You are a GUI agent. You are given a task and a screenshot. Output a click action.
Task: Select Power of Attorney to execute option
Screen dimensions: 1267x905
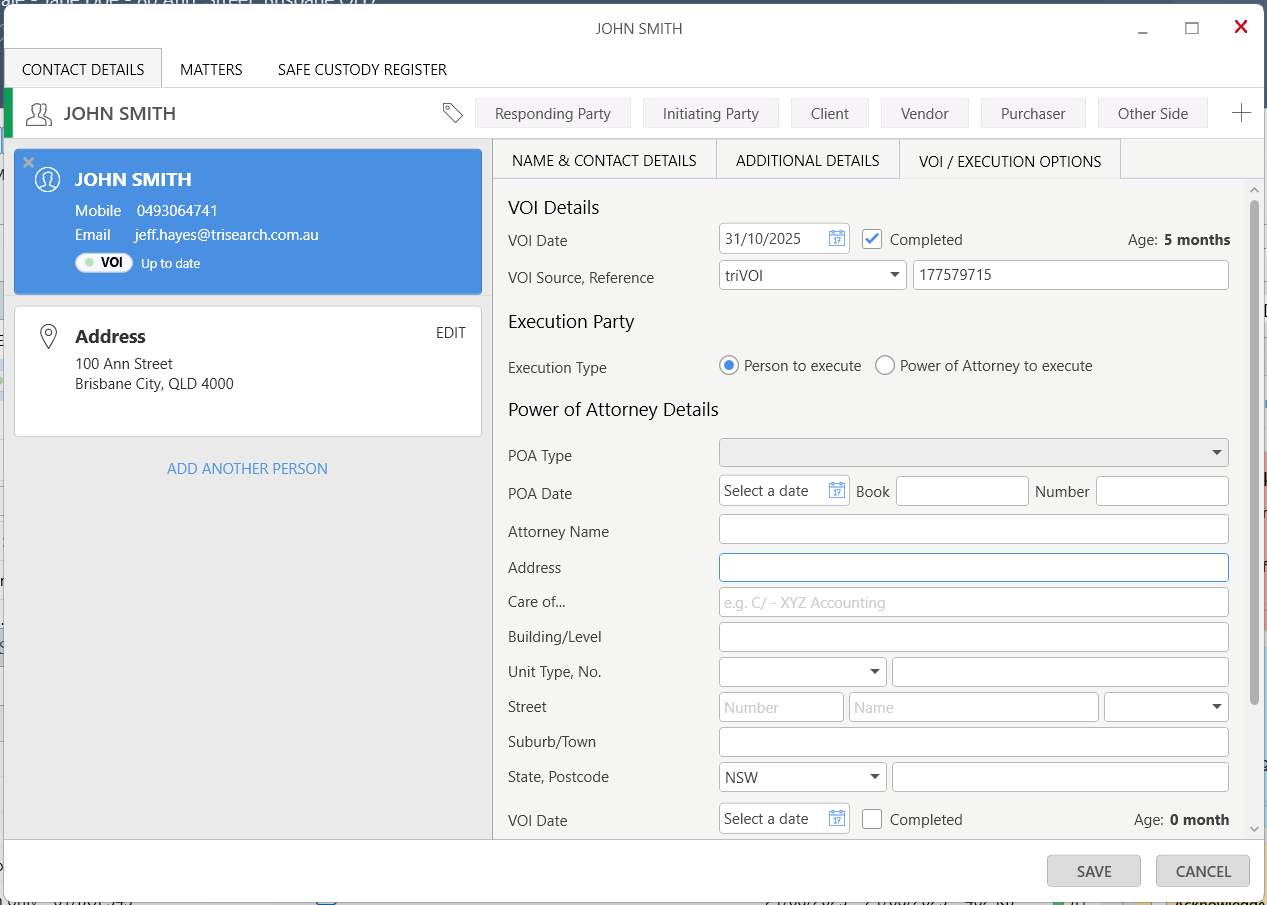point(884,366)
